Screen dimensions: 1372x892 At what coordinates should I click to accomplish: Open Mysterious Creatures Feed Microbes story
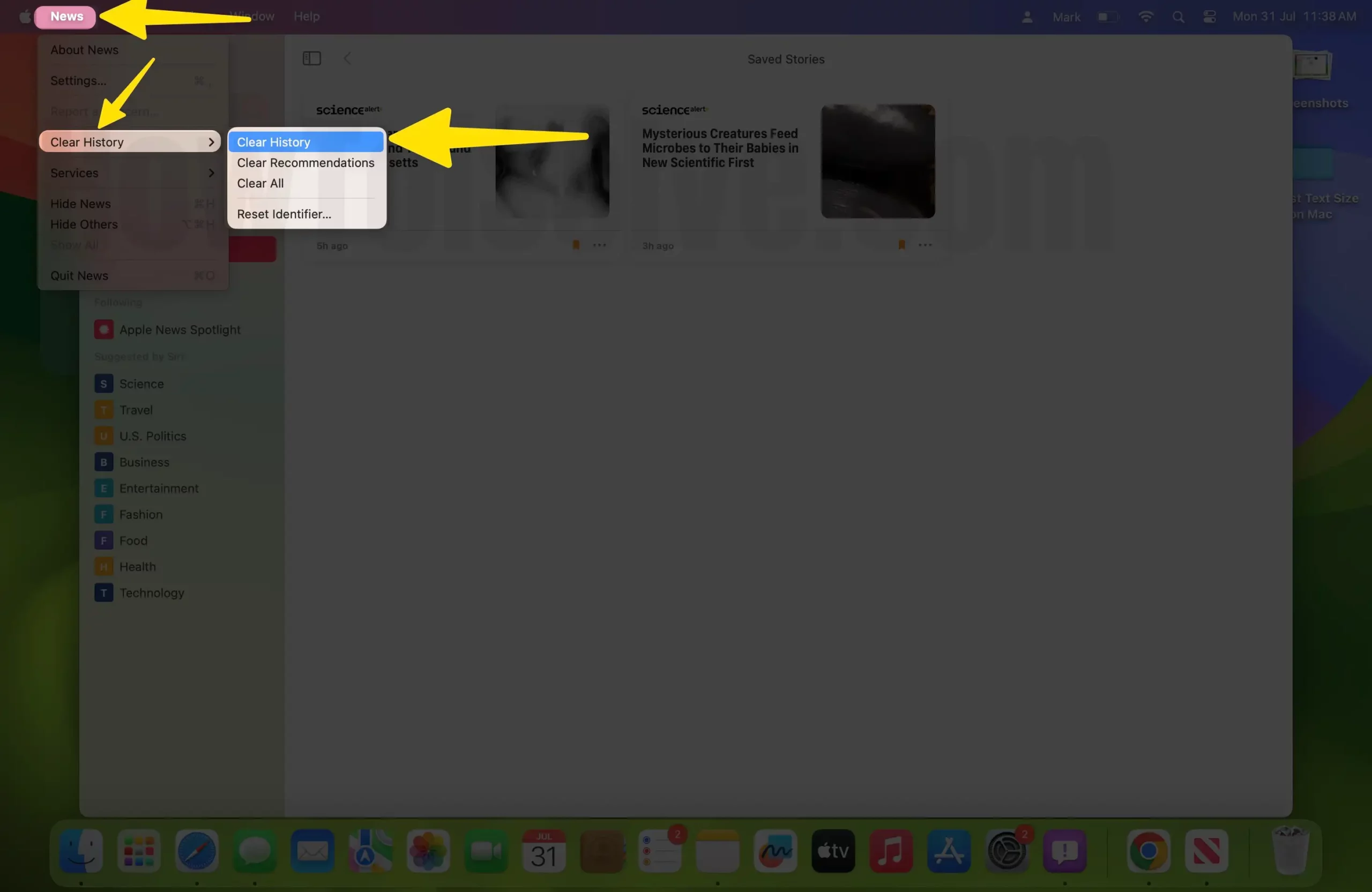point(720,148)
